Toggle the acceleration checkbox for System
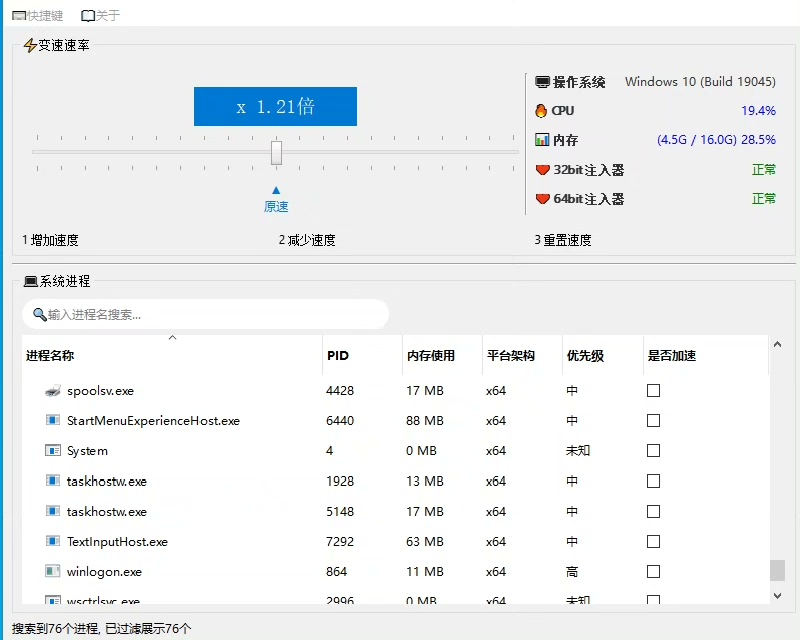 point(653,451)
